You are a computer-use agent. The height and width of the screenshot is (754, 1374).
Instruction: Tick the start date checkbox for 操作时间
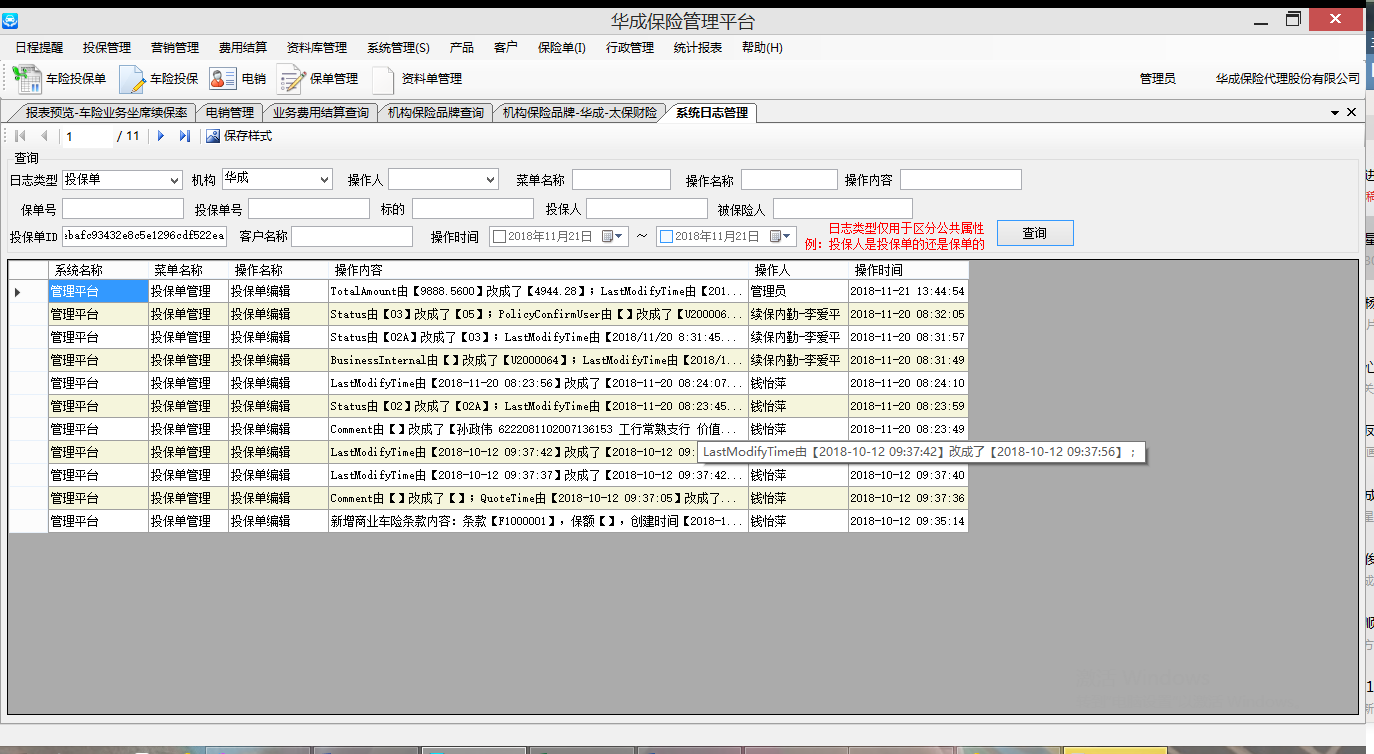(499, 237)
